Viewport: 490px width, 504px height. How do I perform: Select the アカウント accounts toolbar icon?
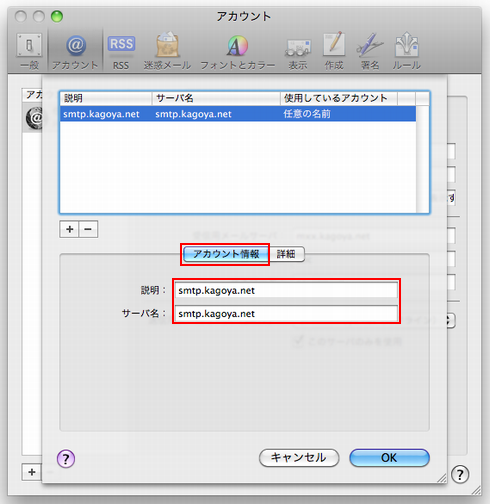coord(75,51)
